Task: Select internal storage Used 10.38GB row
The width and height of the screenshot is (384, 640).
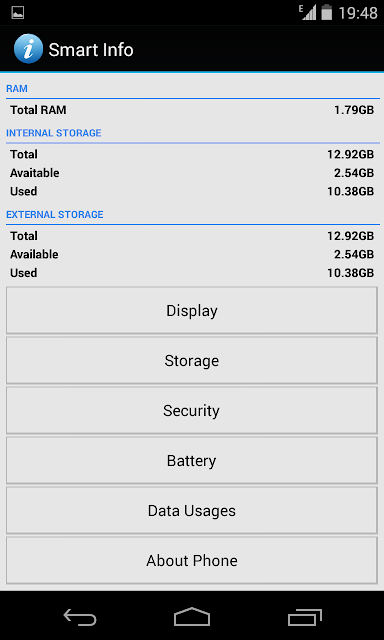Action: [192, 191]
